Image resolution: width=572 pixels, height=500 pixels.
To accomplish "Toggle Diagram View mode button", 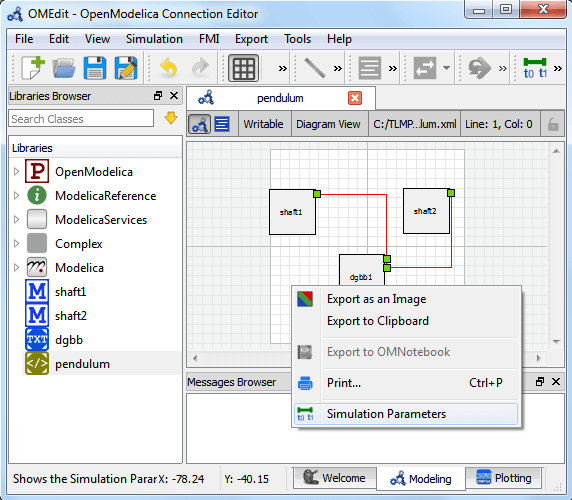I will 200,124.
